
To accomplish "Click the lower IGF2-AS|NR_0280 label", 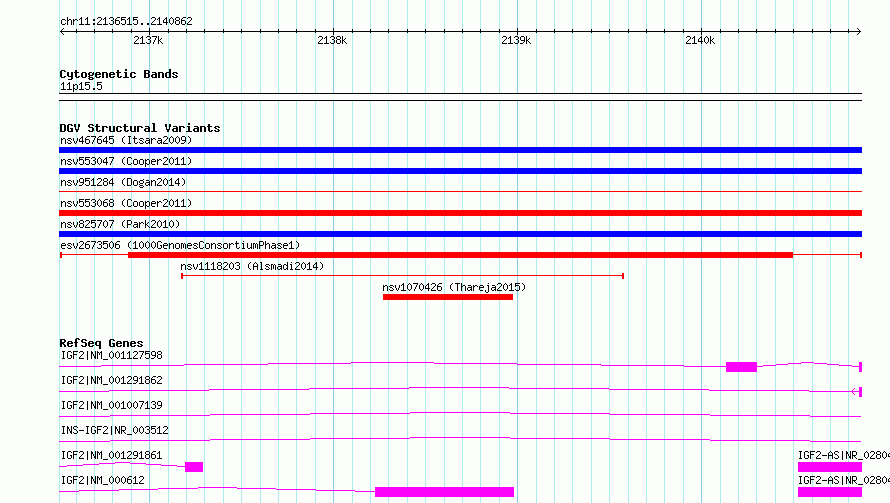I will point(843,480).
